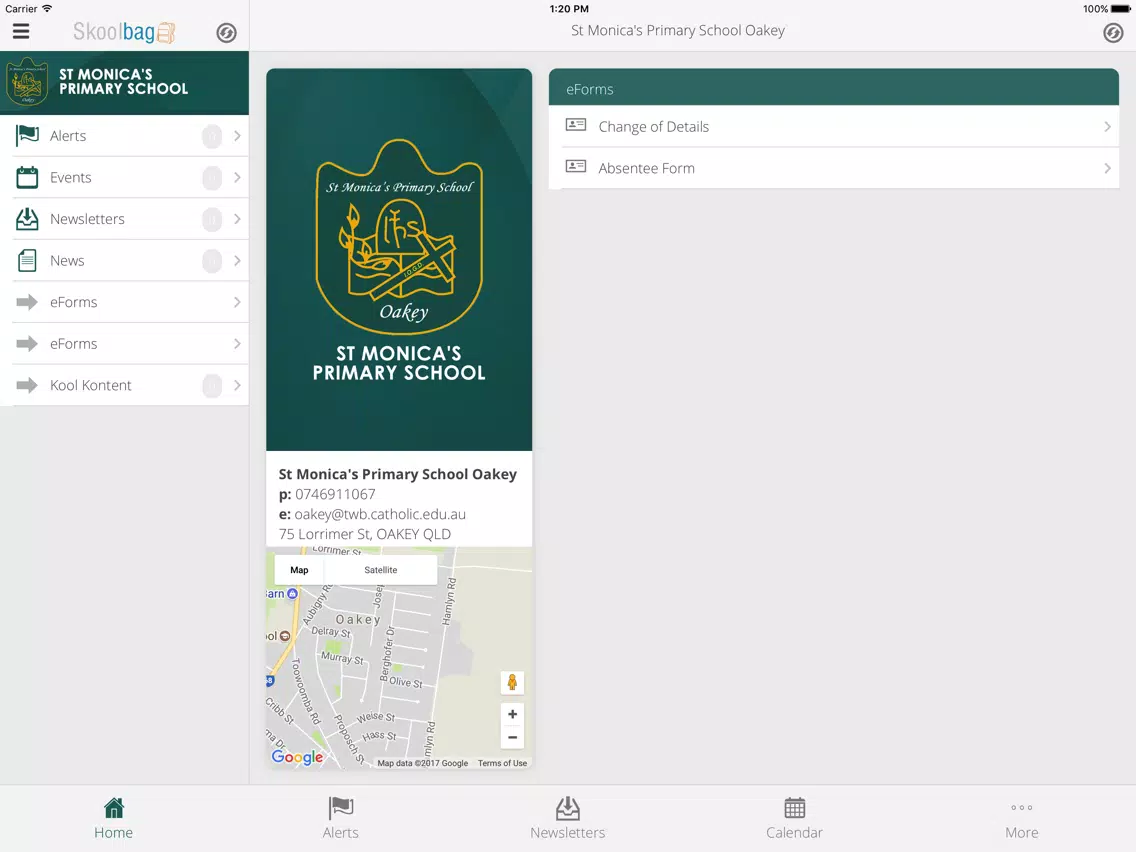
Task: Click the arrow icon of first eForms row
Action: [27, 301]
